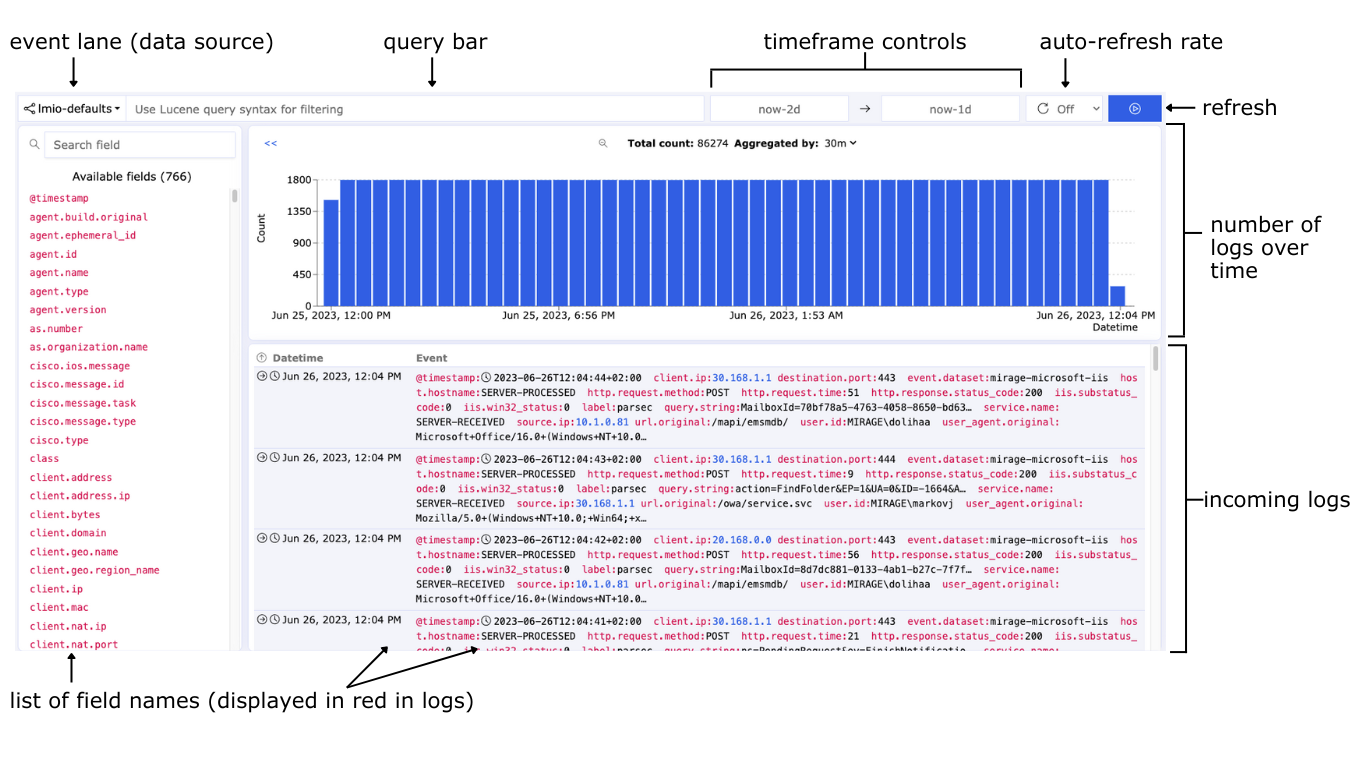Select the client.address field
The height and width of the screenshot is (768, 1366).
pos(71,478)
